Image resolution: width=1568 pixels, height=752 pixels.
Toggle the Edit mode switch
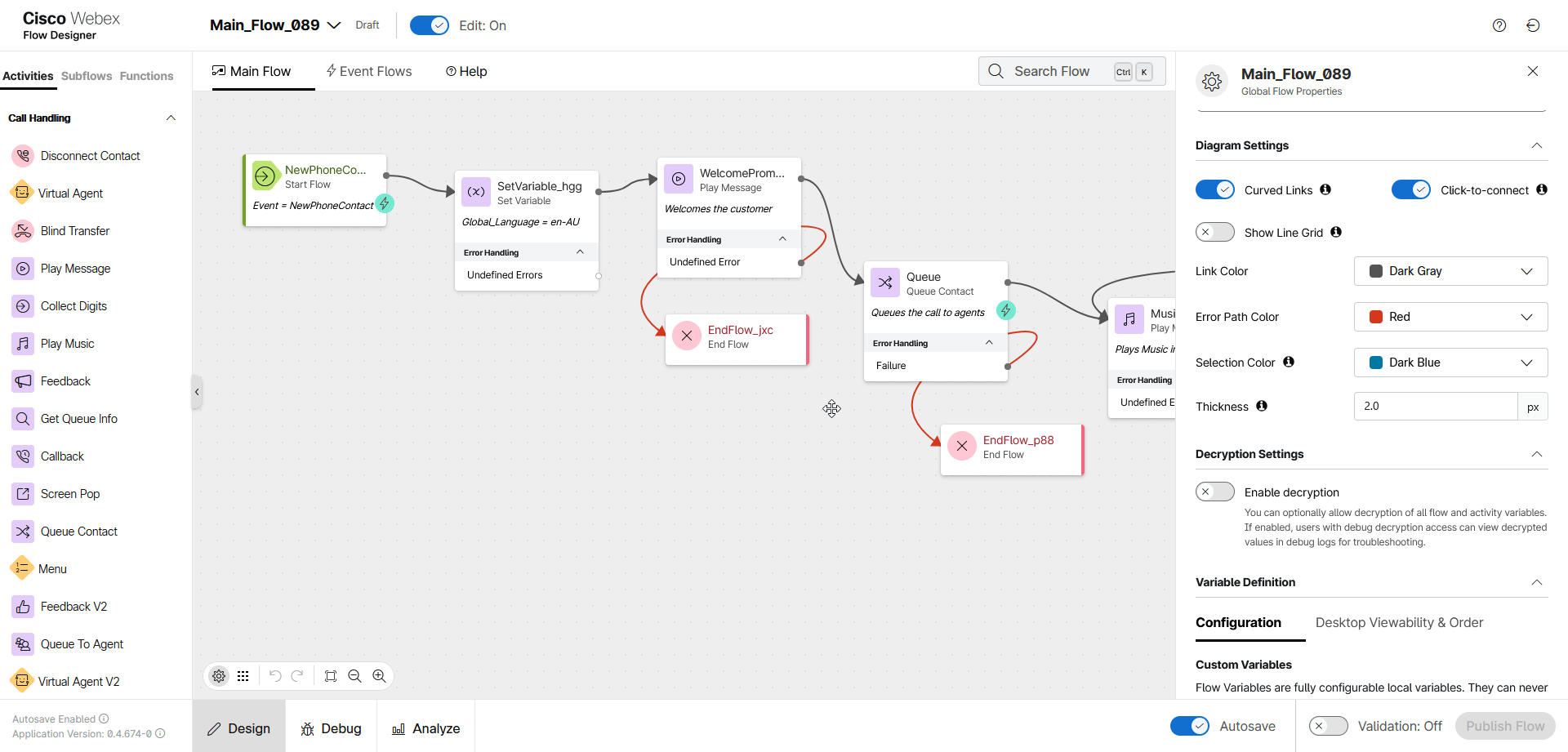tap(430, 25)
